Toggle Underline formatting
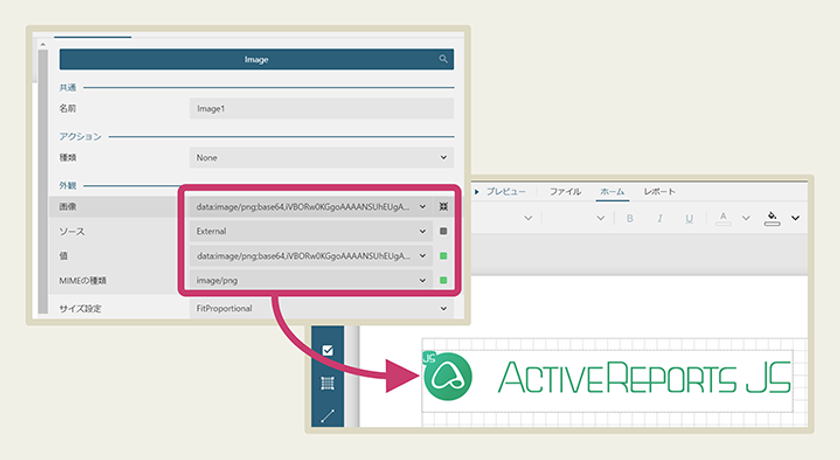 (689, 218)
